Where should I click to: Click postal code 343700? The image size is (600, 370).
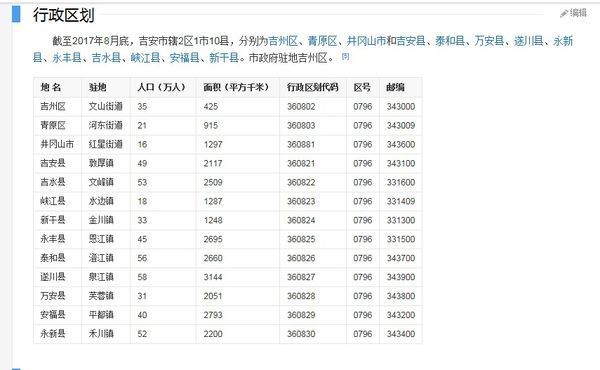tap(401, 258)
